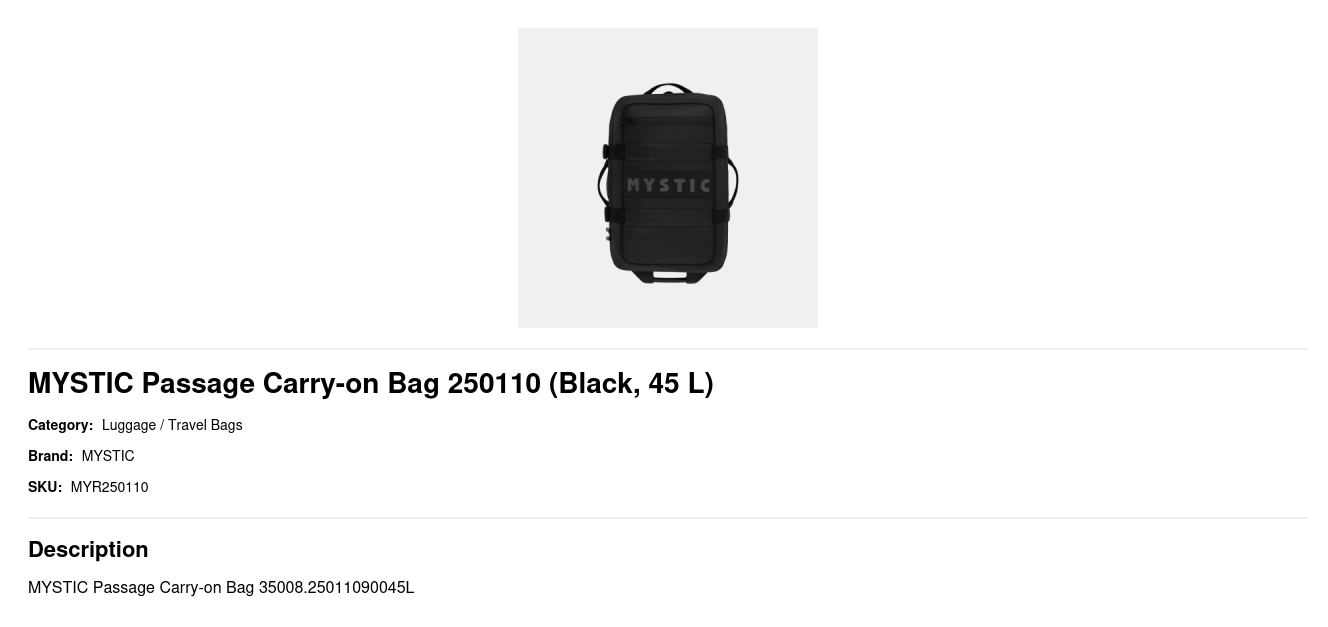Screen dimensions: 1328x627
Task: Click the 250110 number in the title
Action: point(494,383)
